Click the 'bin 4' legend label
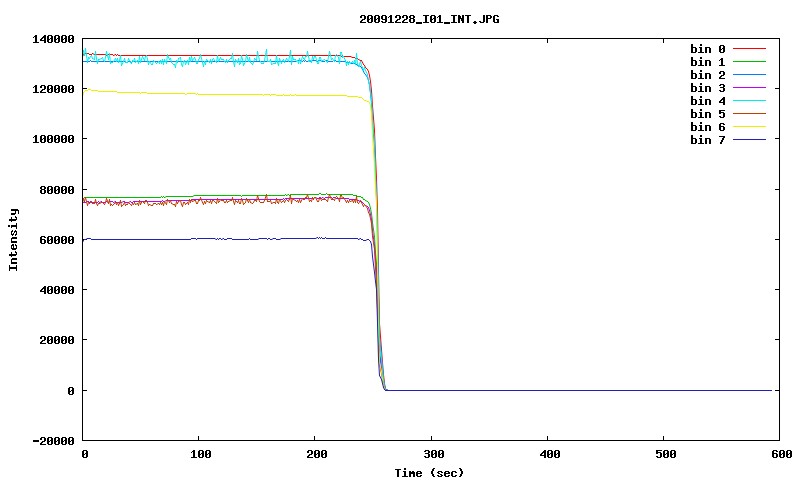Viewport: 800px width, 480px height. point(708,101)
